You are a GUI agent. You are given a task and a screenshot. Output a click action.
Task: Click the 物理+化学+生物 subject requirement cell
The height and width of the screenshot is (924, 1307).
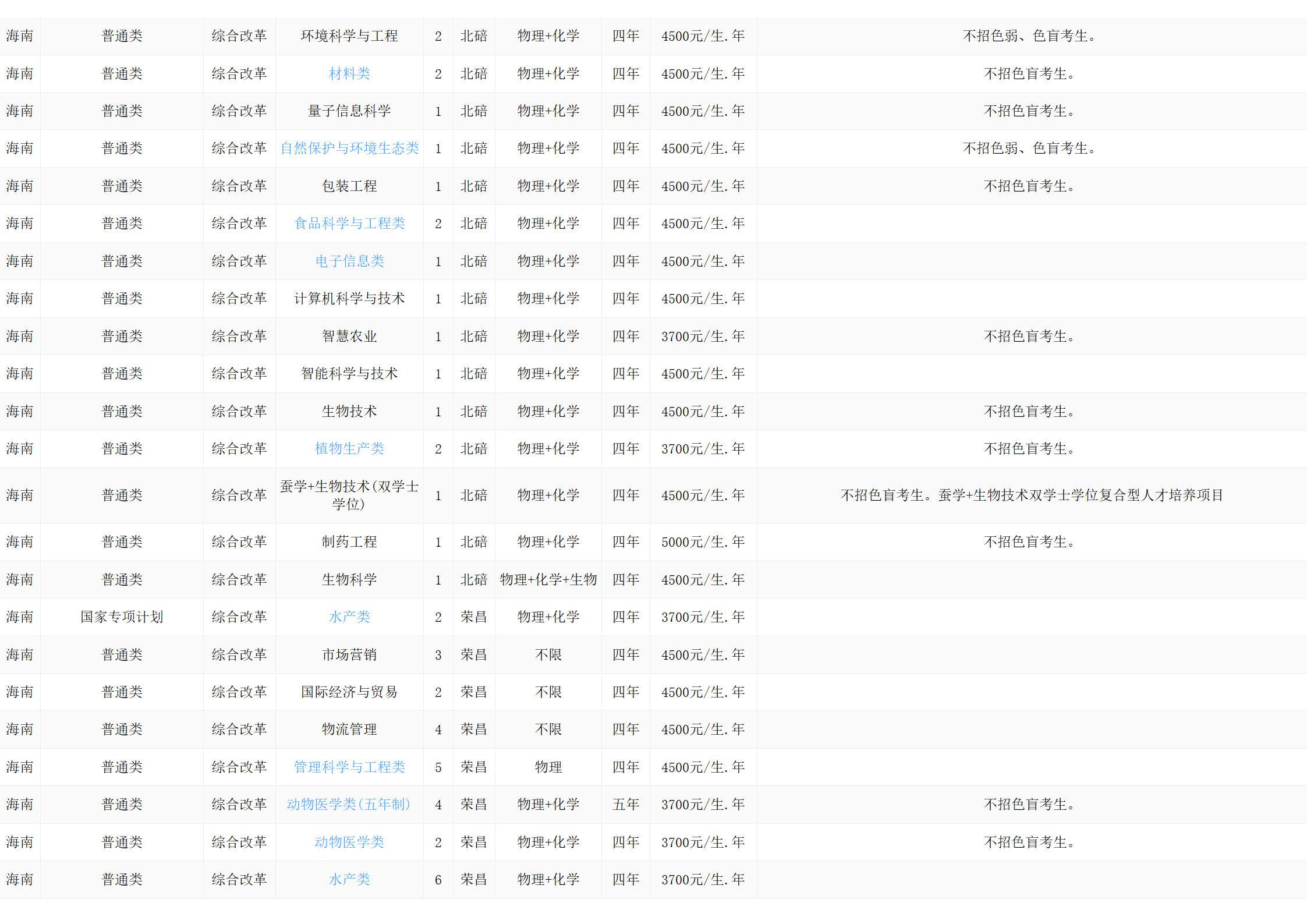click(548, 580)
